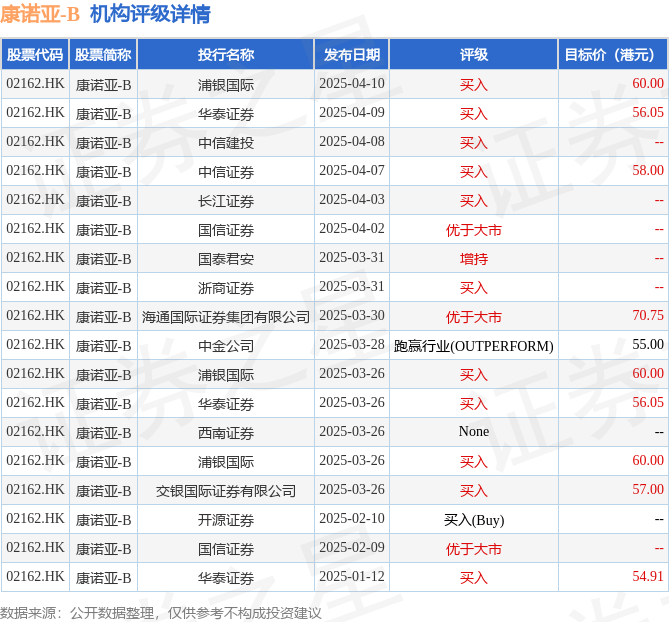Click the target price 57.00
Image resolution: width=669 pixels, height=622 pixels.
click(x=648, y=490)
